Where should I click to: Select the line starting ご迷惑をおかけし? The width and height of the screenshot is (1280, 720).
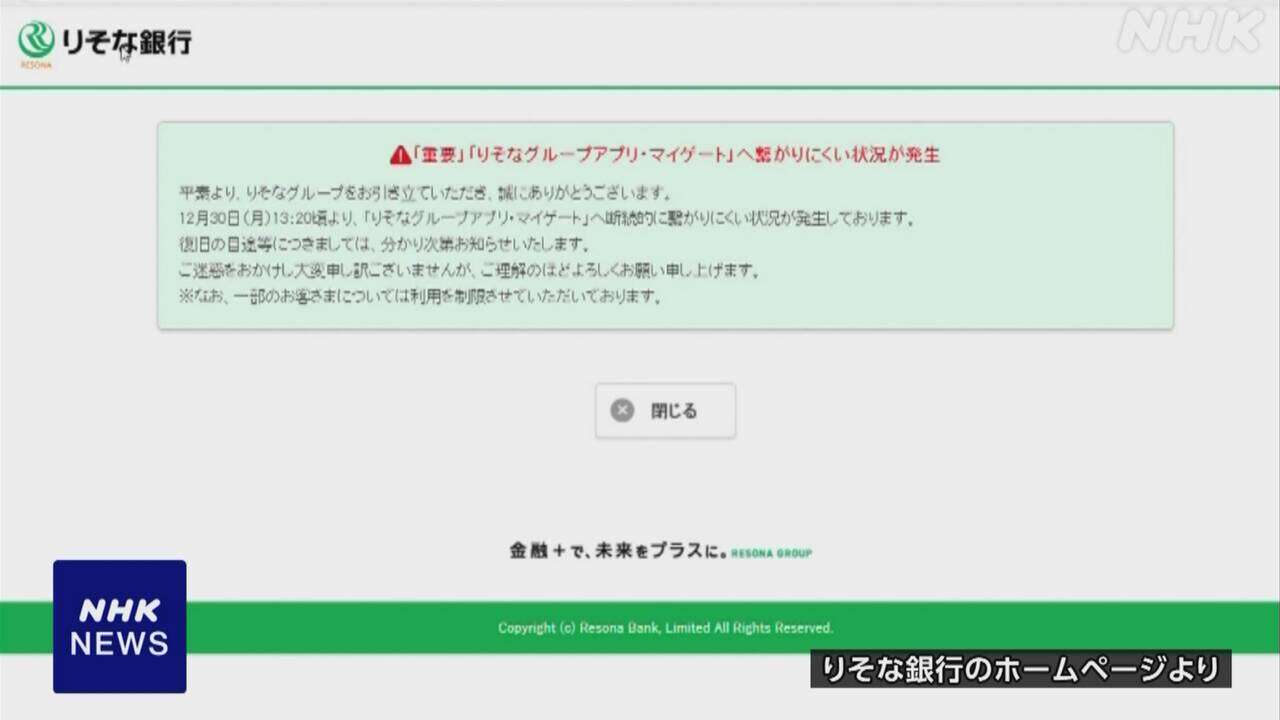(469, 271)
